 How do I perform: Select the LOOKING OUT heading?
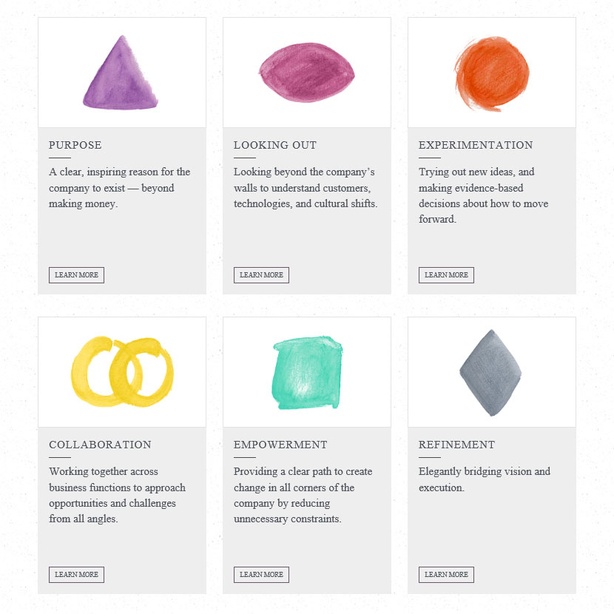(275, 145)
